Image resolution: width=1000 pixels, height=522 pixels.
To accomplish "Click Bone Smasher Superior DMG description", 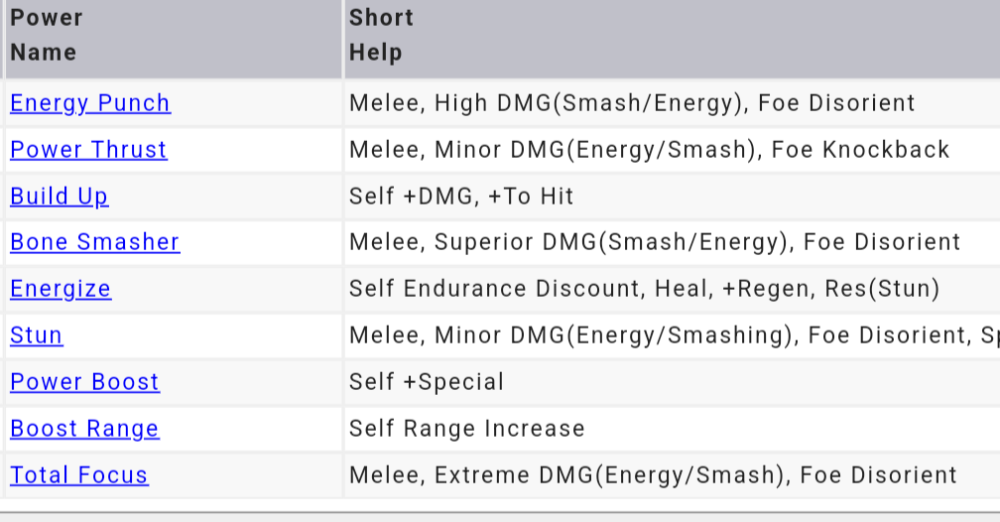I will (x=654, y=242).
